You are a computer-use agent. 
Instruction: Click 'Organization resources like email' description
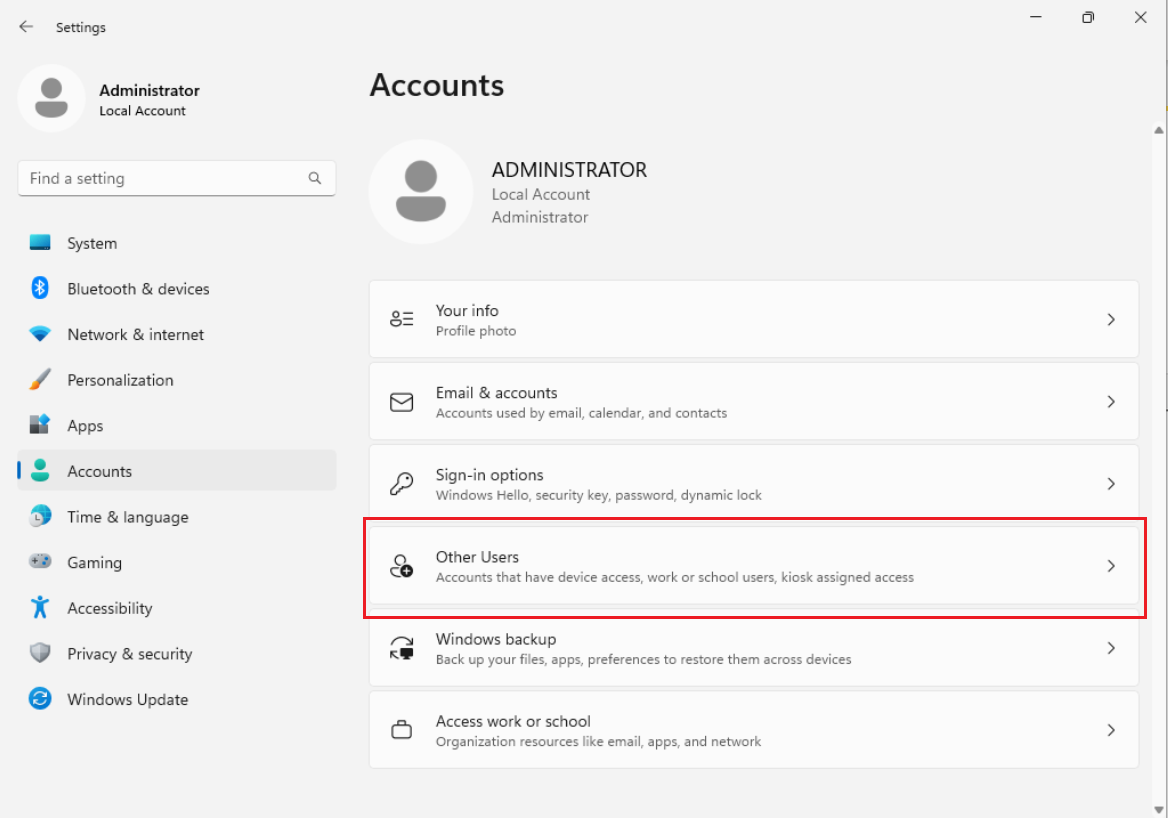(x=598, y=741)
